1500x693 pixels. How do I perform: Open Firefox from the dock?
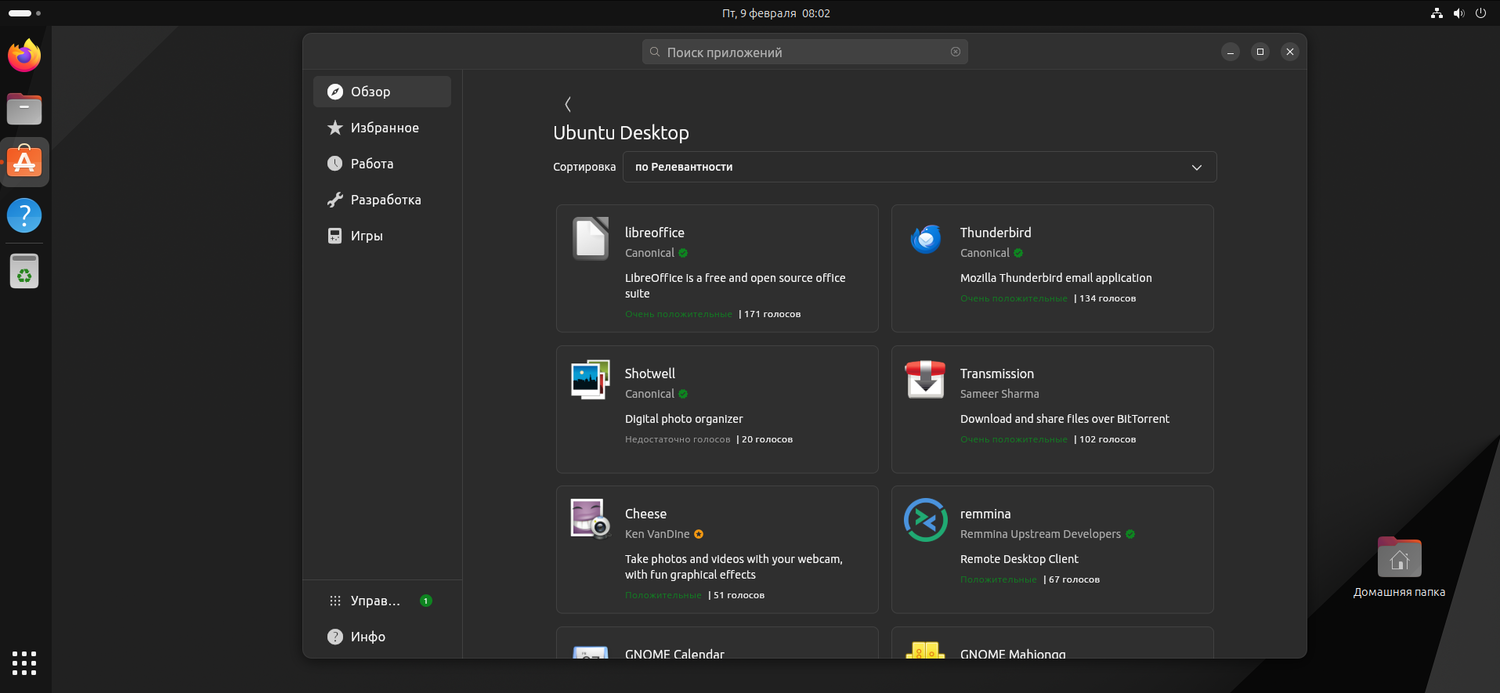[24, 55]
